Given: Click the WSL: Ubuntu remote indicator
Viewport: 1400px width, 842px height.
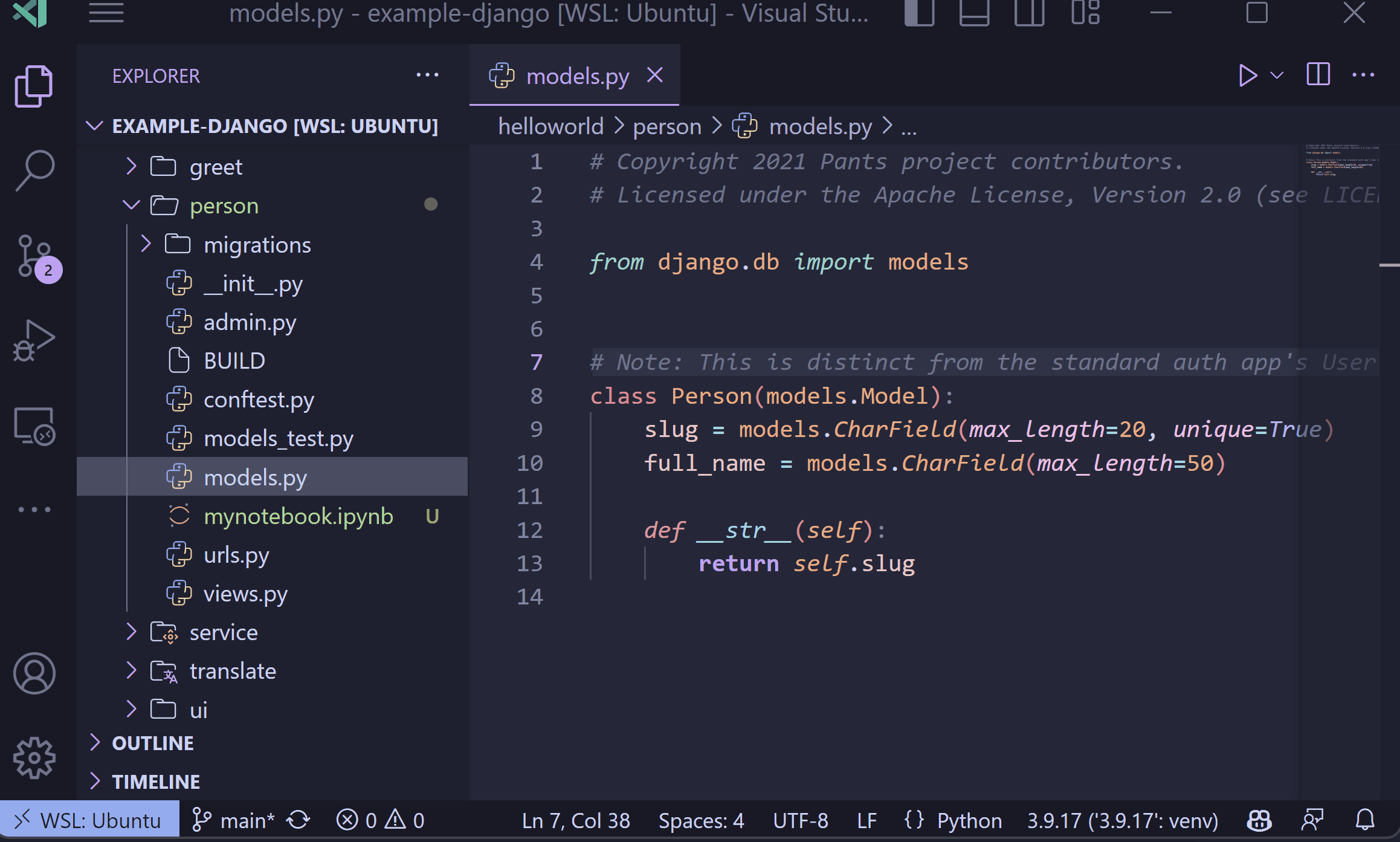Looking at the screenshot, I should coord(89,820).
